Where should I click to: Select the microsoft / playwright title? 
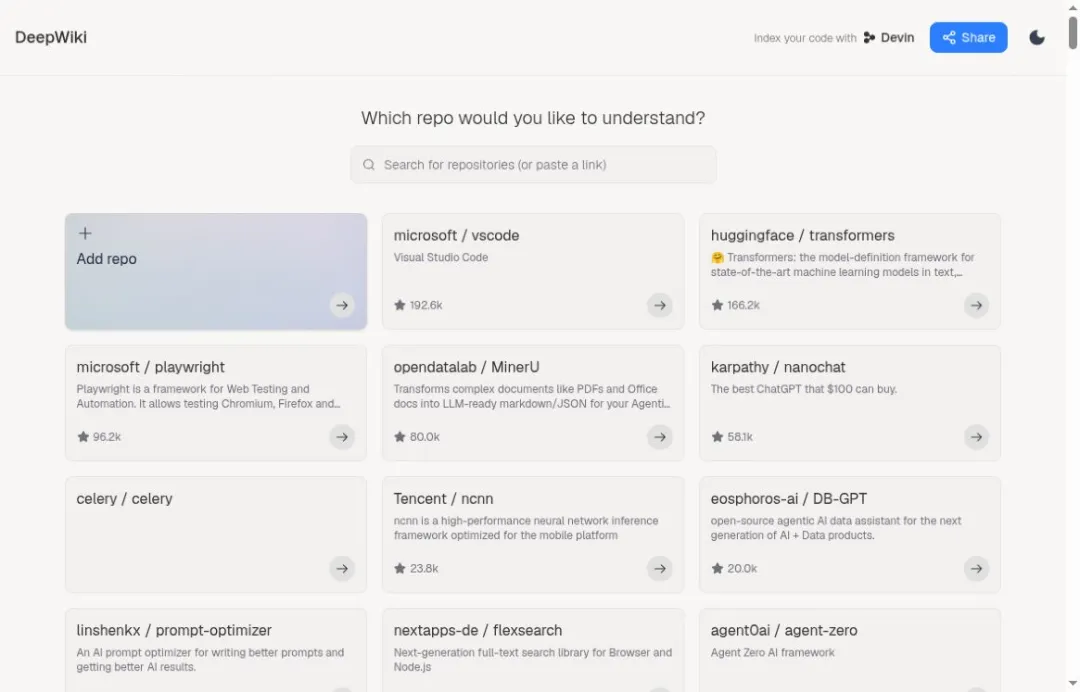[150, 367]
